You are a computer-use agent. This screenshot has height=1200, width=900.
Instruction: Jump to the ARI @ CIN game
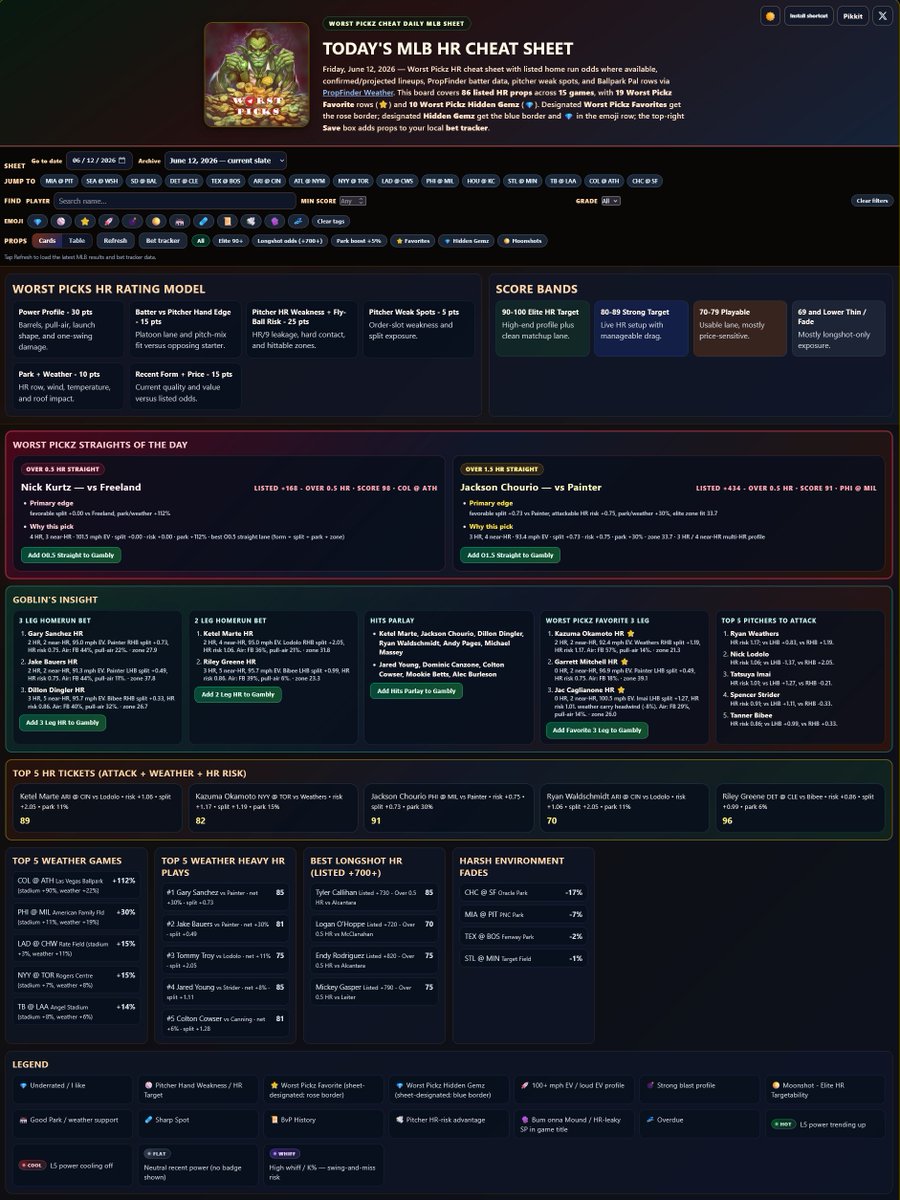point(267,181)
